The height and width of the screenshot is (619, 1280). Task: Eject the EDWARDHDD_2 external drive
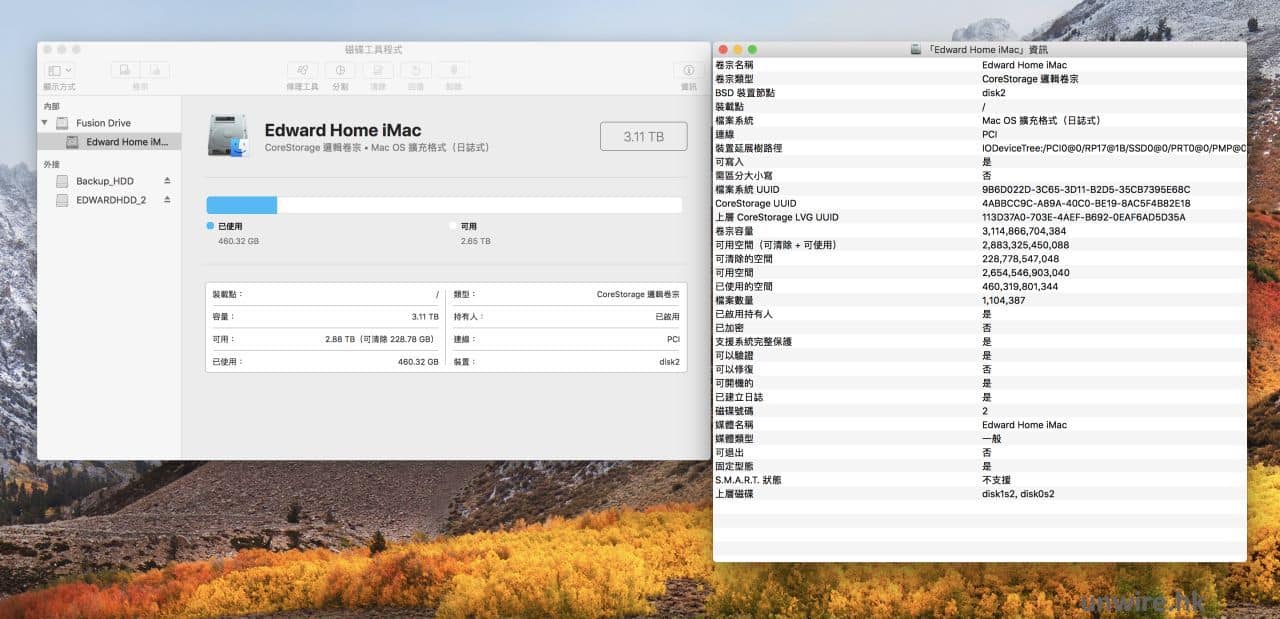click(167, 200)
